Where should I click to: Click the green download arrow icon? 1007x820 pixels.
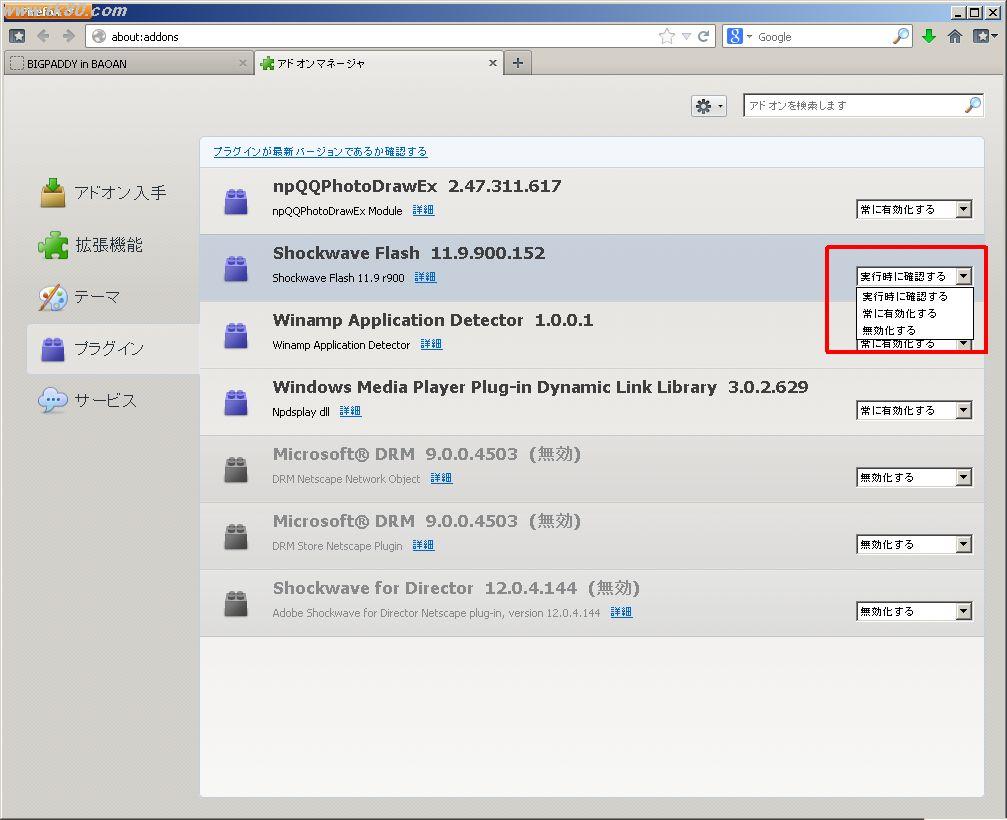(x=929, y=36)
